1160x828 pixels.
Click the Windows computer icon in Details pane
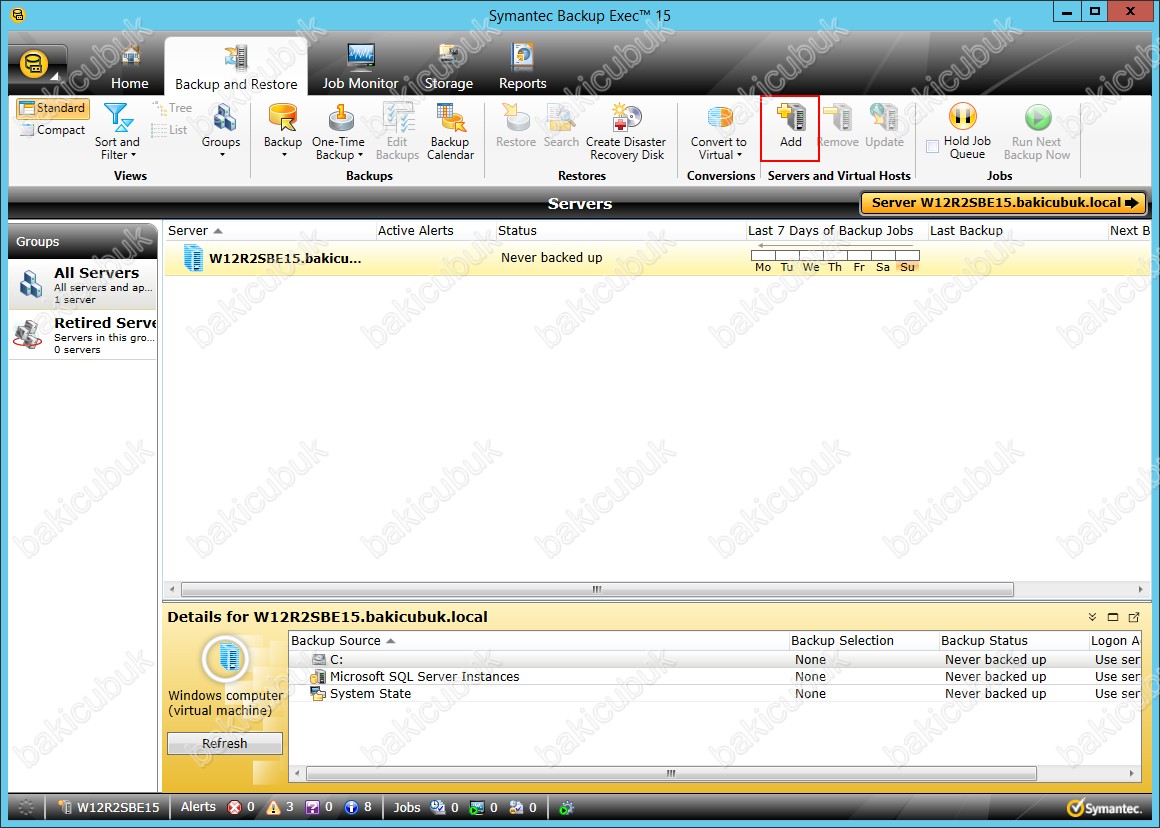(226, 658)
